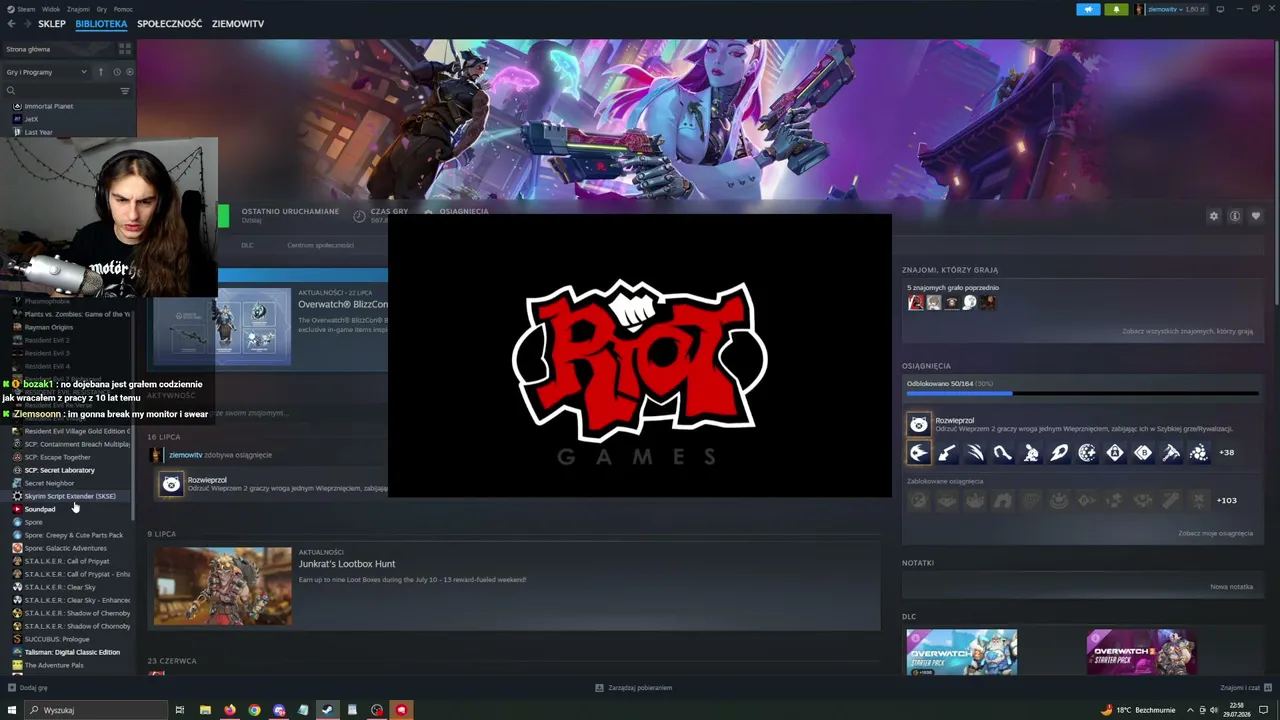Image resolution: width=1280 pixels, height=720 pixels.
Task: Add game to favorites heart icon
Action: [x=1256, y=216]
